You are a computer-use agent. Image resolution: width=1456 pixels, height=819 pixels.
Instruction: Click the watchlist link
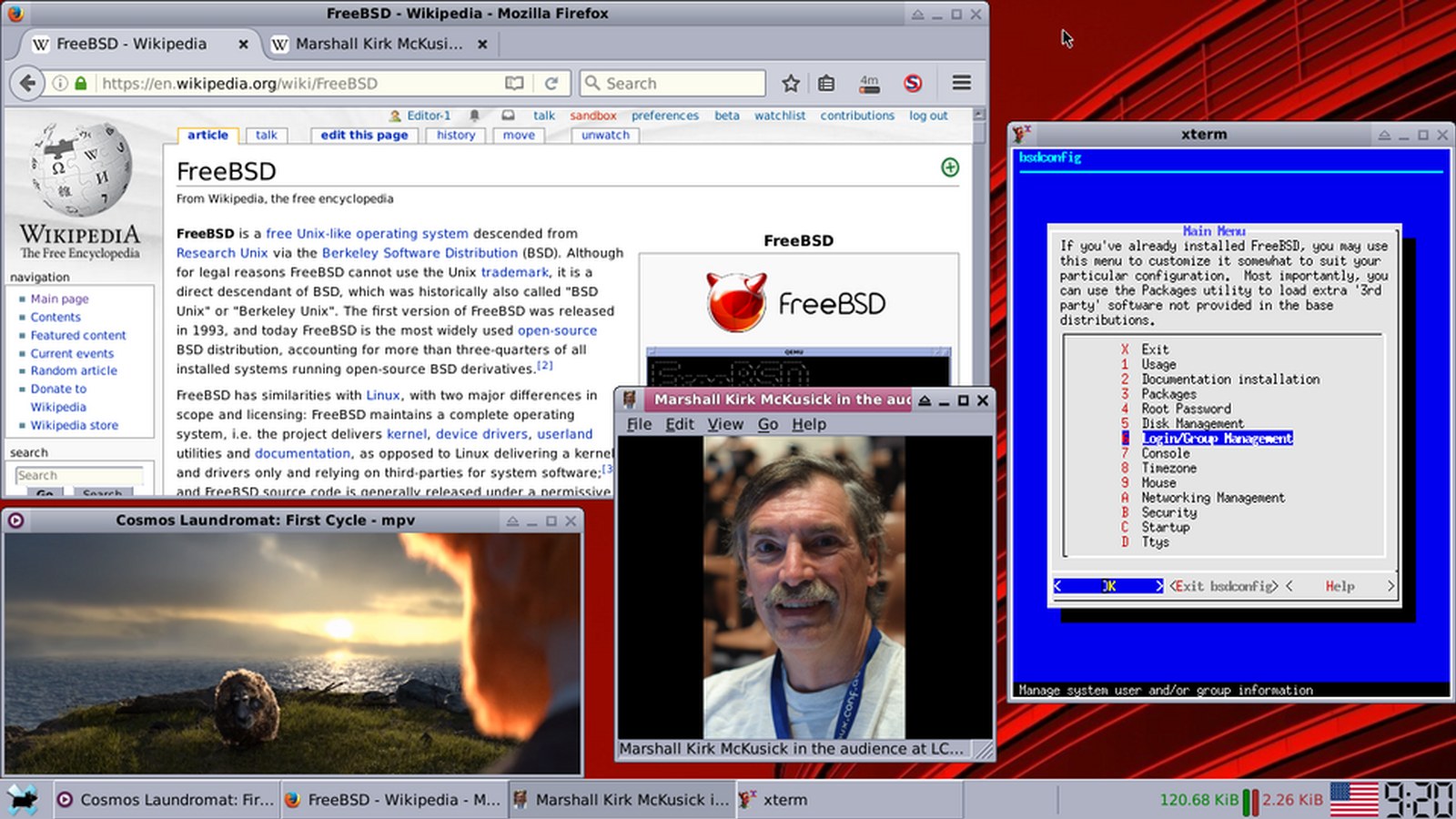[780, 116]
